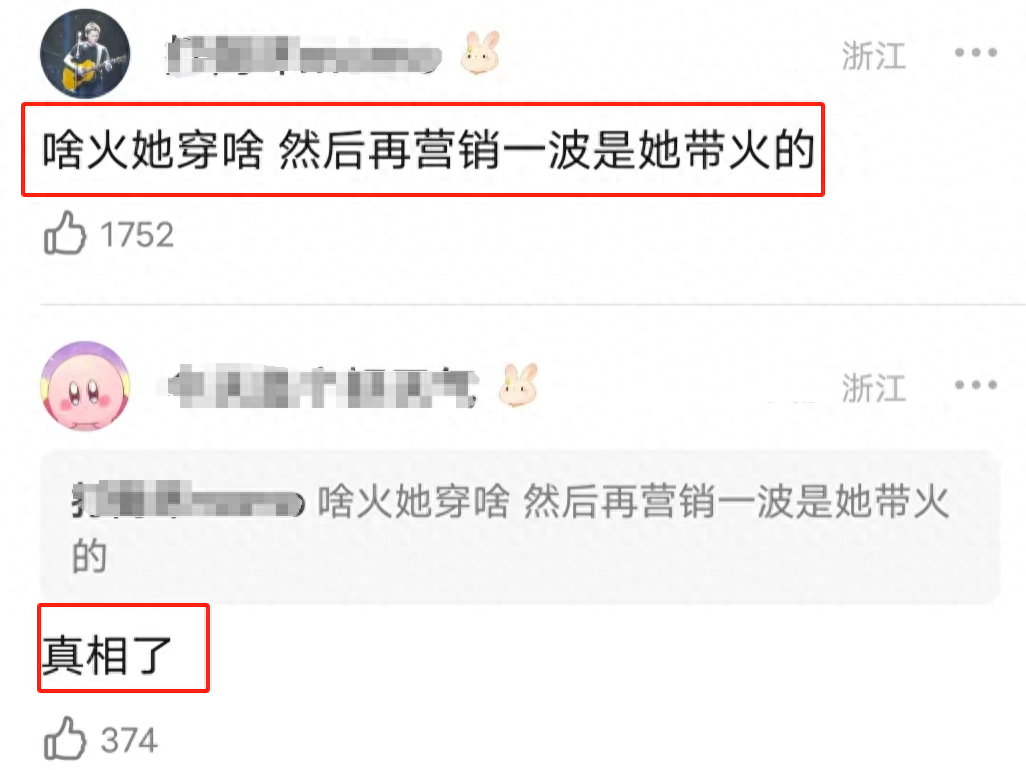1026x770 pixels.
Task: Click the bunny badge beside the second username
Action: pyautogui.click(x=518, y=385)
